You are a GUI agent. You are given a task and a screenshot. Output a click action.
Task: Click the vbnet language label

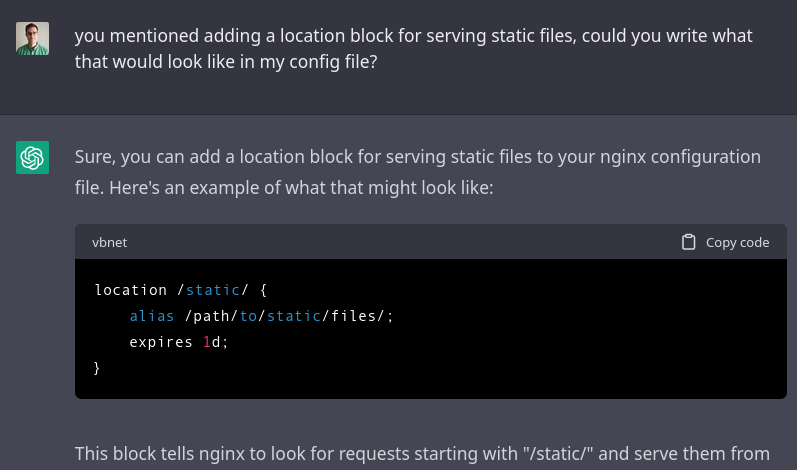pos(109,242)
